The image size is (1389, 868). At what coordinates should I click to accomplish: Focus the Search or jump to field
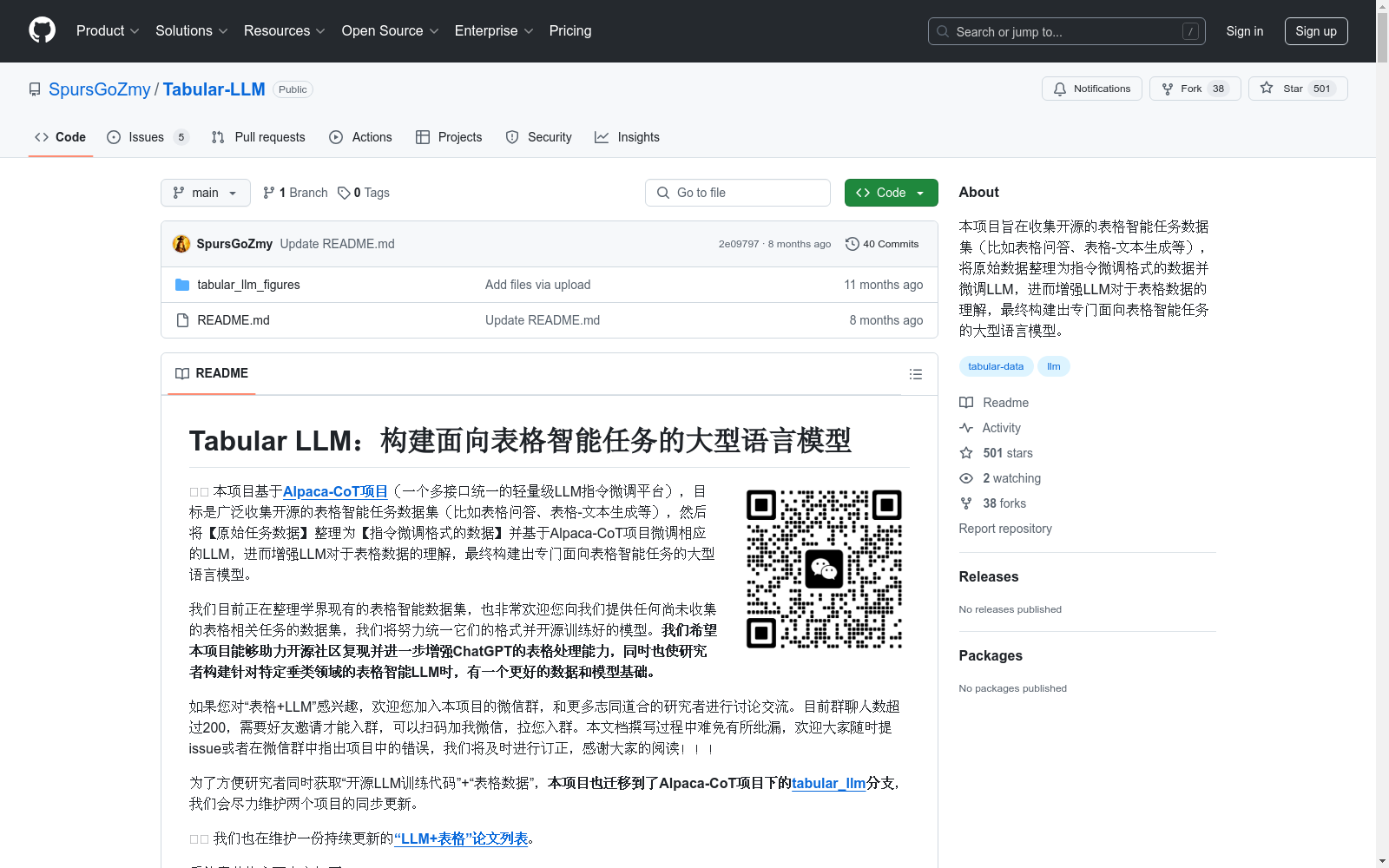tap(1067, 31)
